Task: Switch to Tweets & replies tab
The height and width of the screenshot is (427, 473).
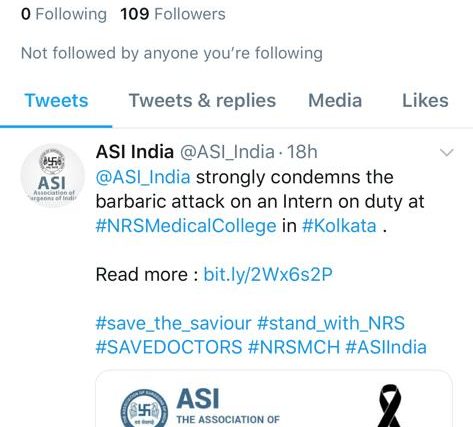Action: pyautogui.click(x=202, y=101)
